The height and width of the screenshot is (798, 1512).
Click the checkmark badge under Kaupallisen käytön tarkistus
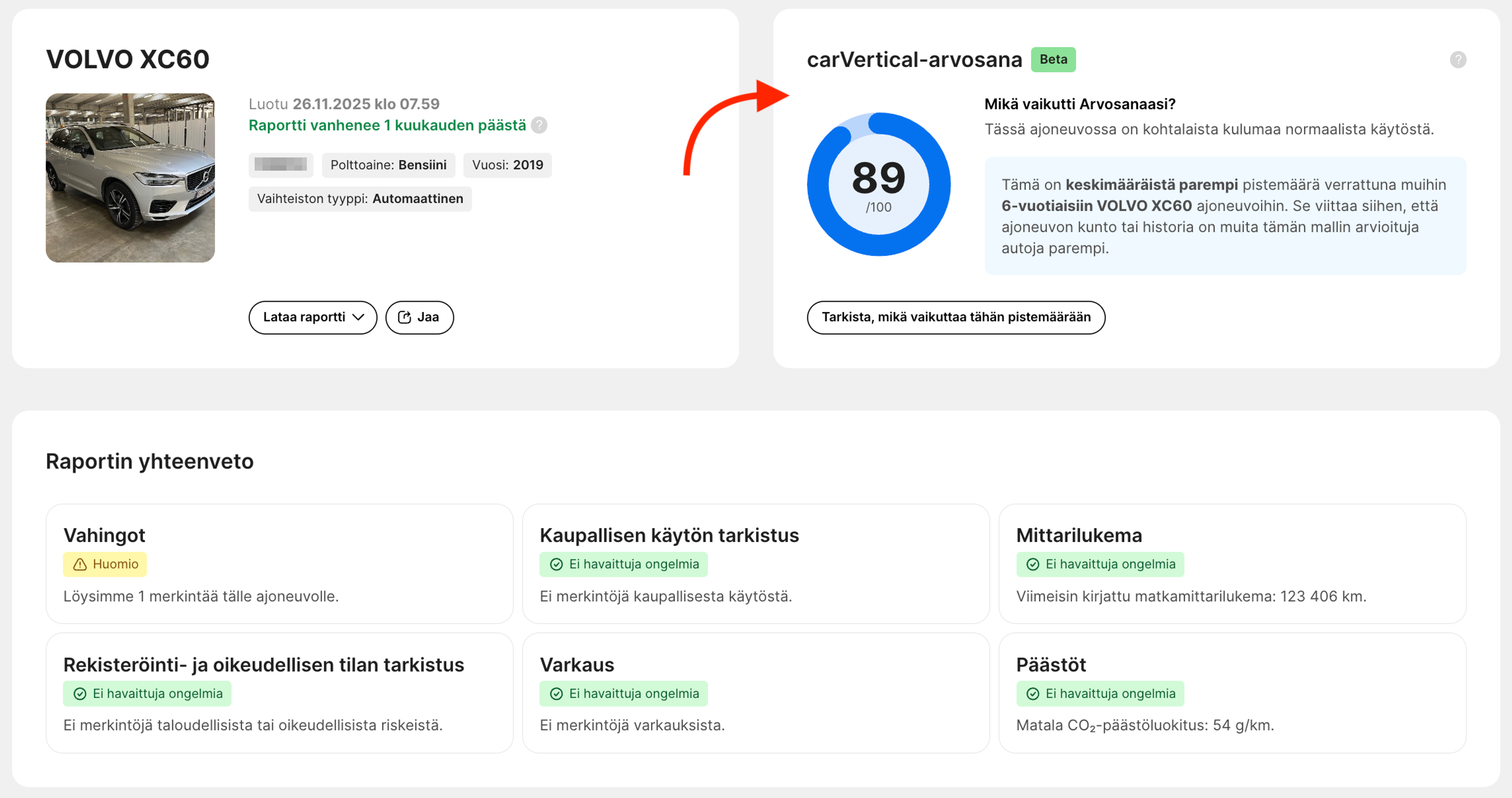(x=623, y=565)
